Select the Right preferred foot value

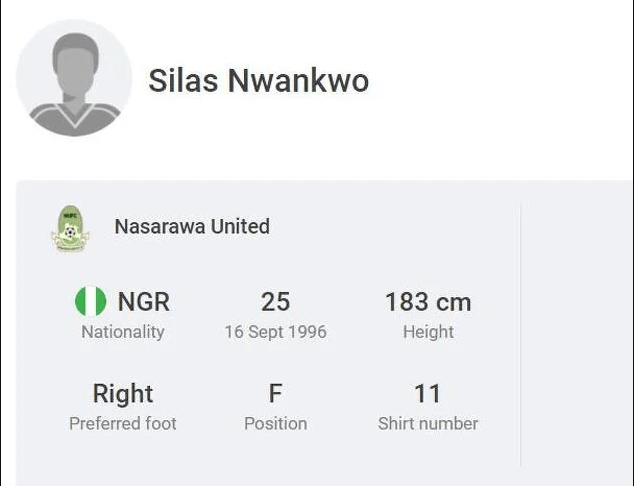[123, 394]
